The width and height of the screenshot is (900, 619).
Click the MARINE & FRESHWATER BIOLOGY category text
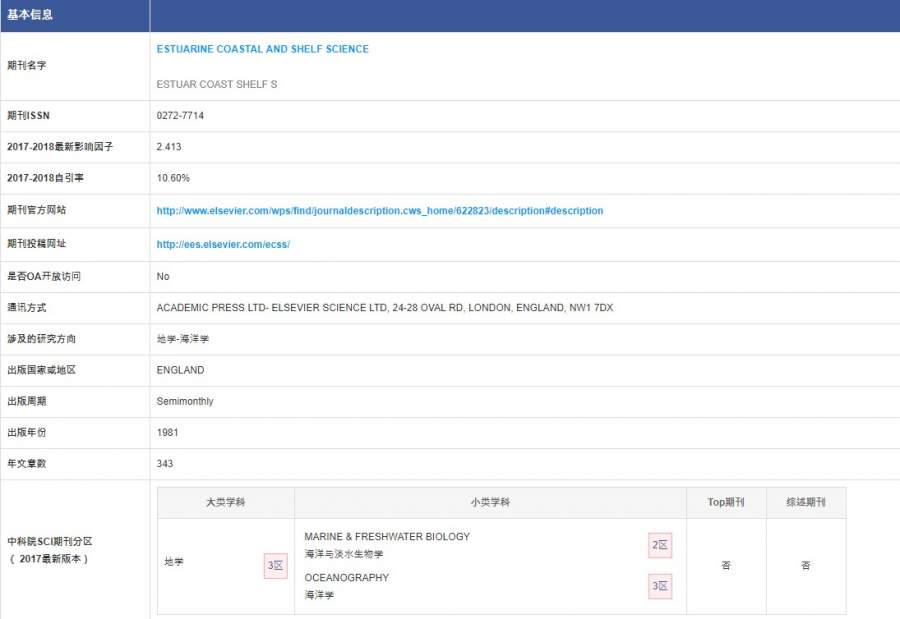pos(387,537)
